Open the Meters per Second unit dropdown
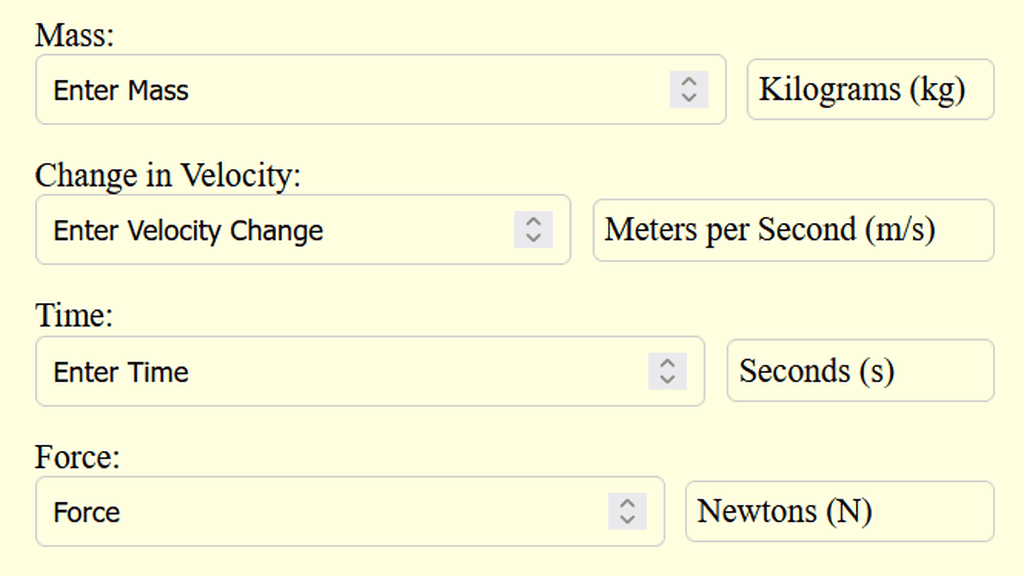Viewport: 1024px width, 576px height. (793, 230)
